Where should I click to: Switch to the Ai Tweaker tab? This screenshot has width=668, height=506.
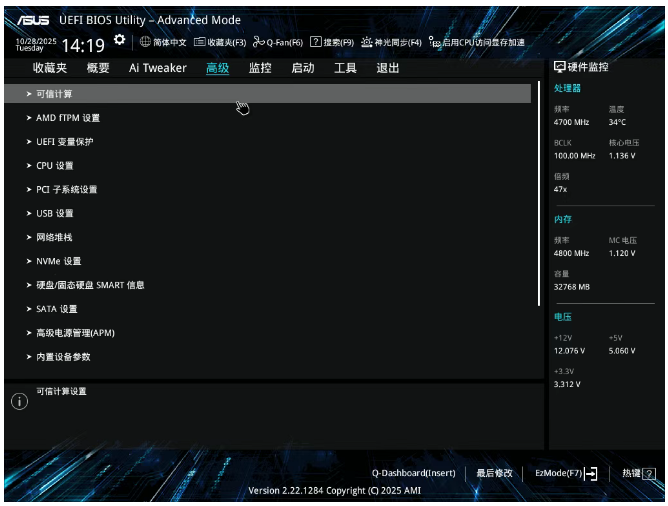click(x=157, y=68)
